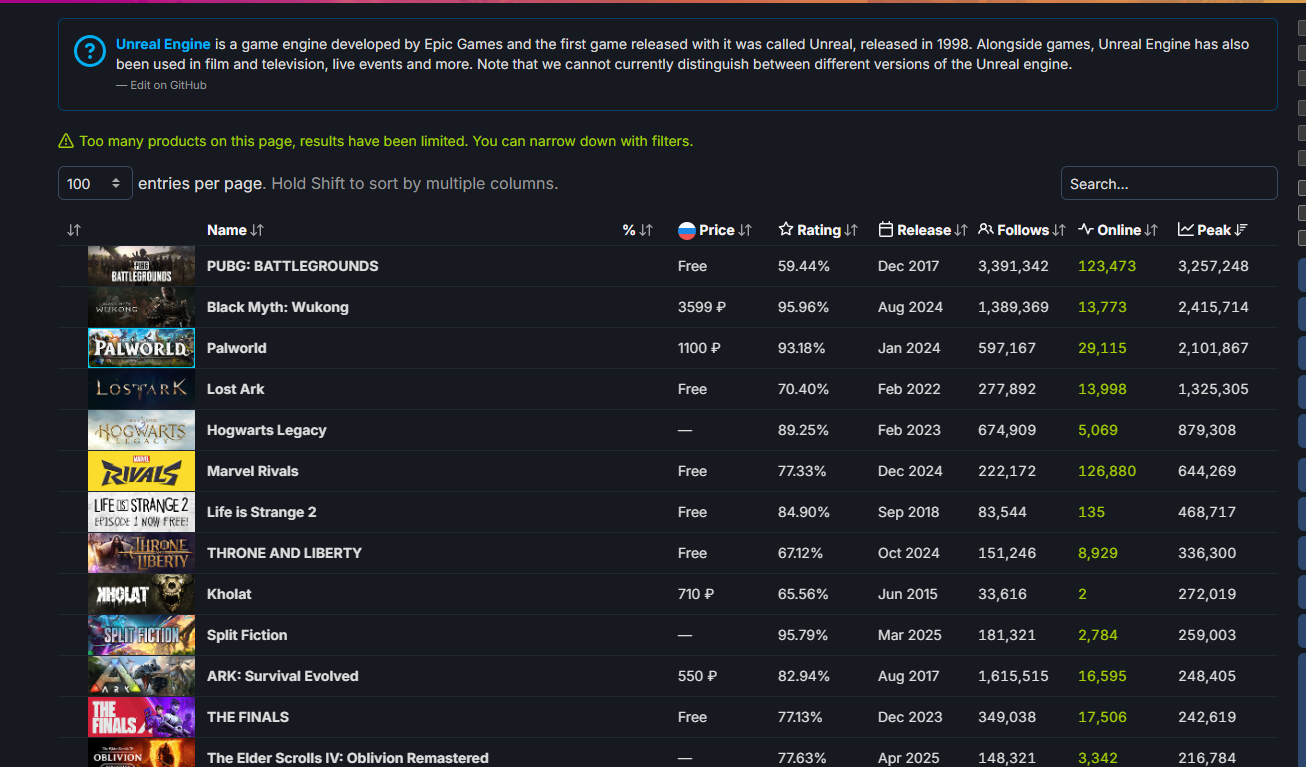
Task: Open the entries per page dropdown
Action: pos(95,184)
